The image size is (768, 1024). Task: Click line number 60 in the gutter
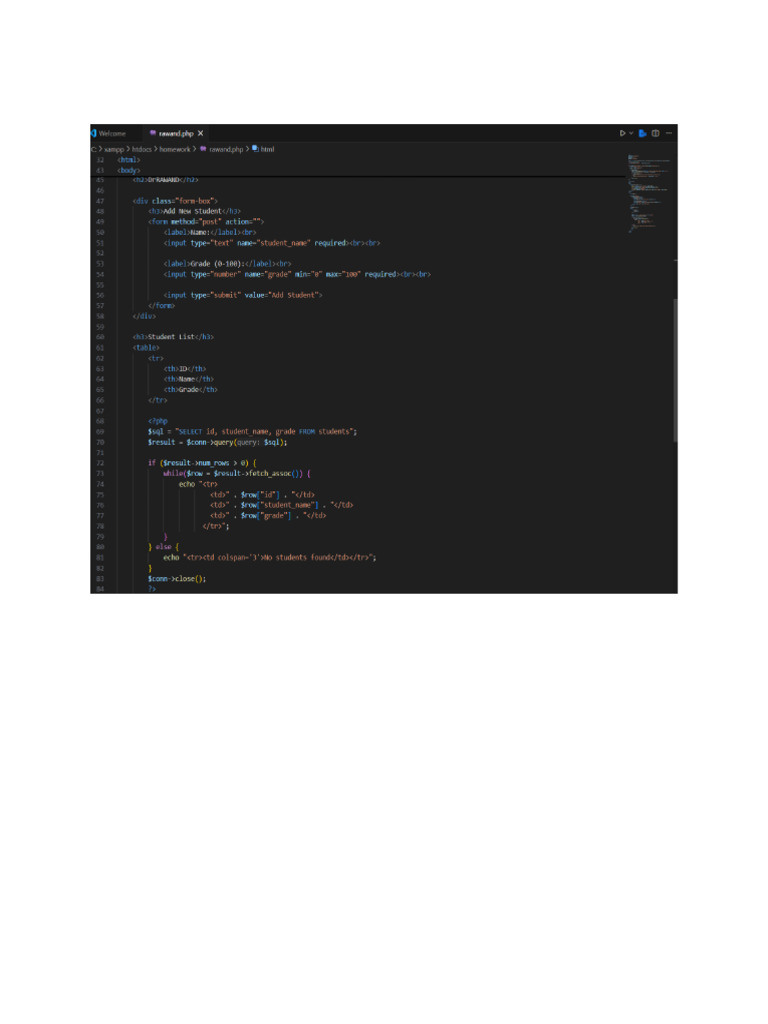100,337
